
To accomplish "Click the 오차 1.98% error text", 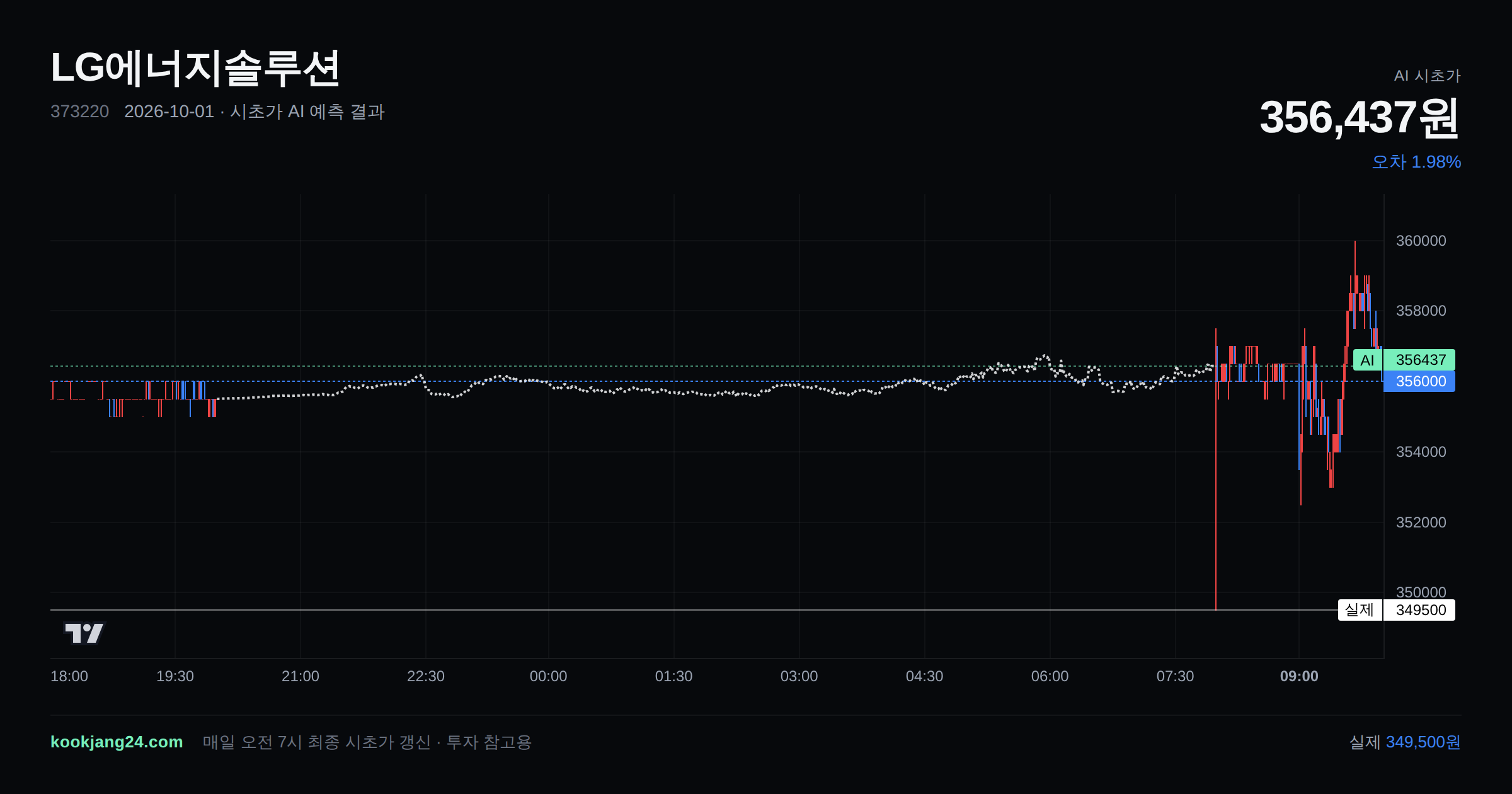I will (x=1416, y=162).
